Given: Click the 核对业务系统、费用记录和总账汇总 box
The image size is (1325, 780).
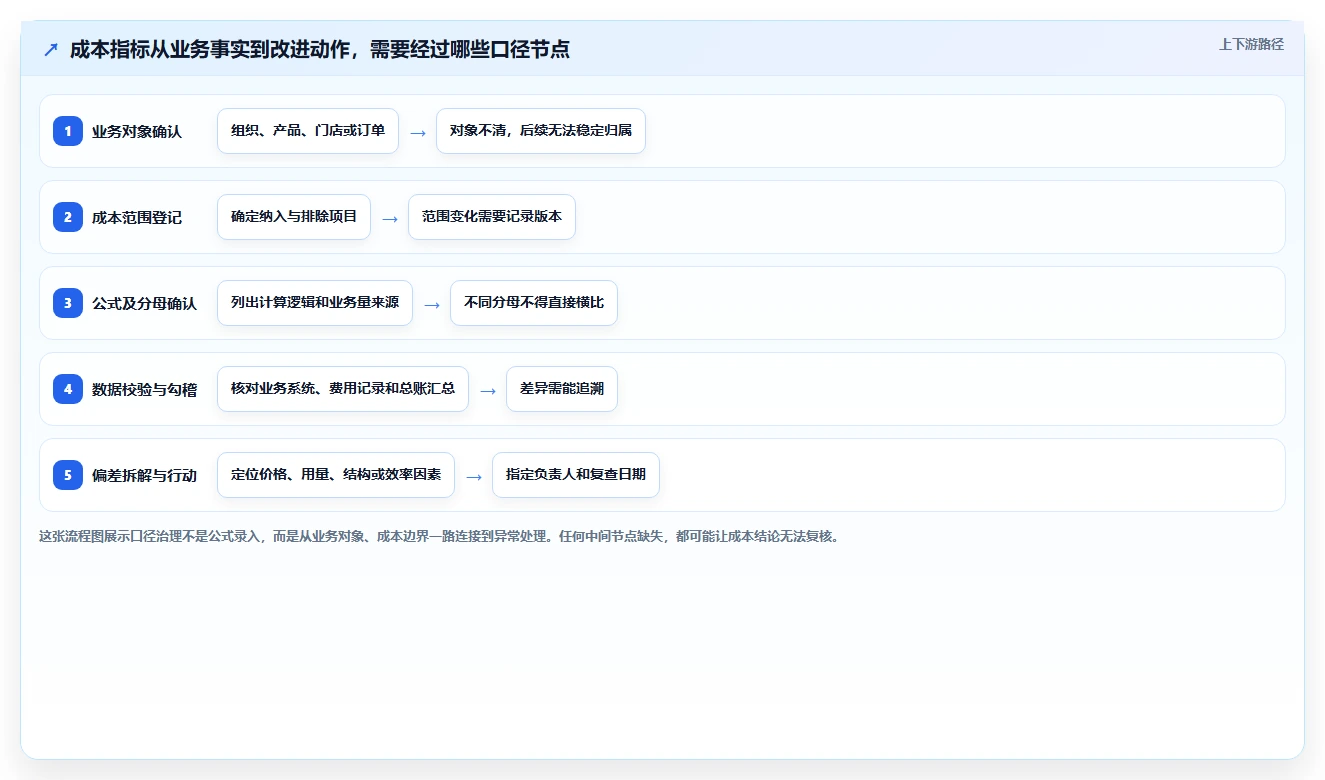Looking at the screenshot, I should pos(343,389).
